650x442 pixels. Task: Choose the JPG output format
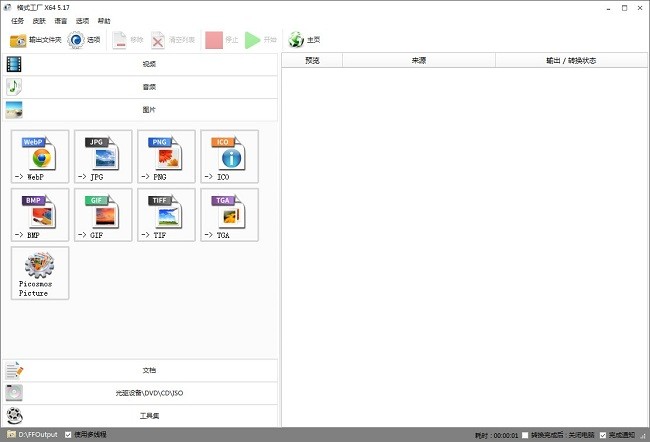[103, 156]
